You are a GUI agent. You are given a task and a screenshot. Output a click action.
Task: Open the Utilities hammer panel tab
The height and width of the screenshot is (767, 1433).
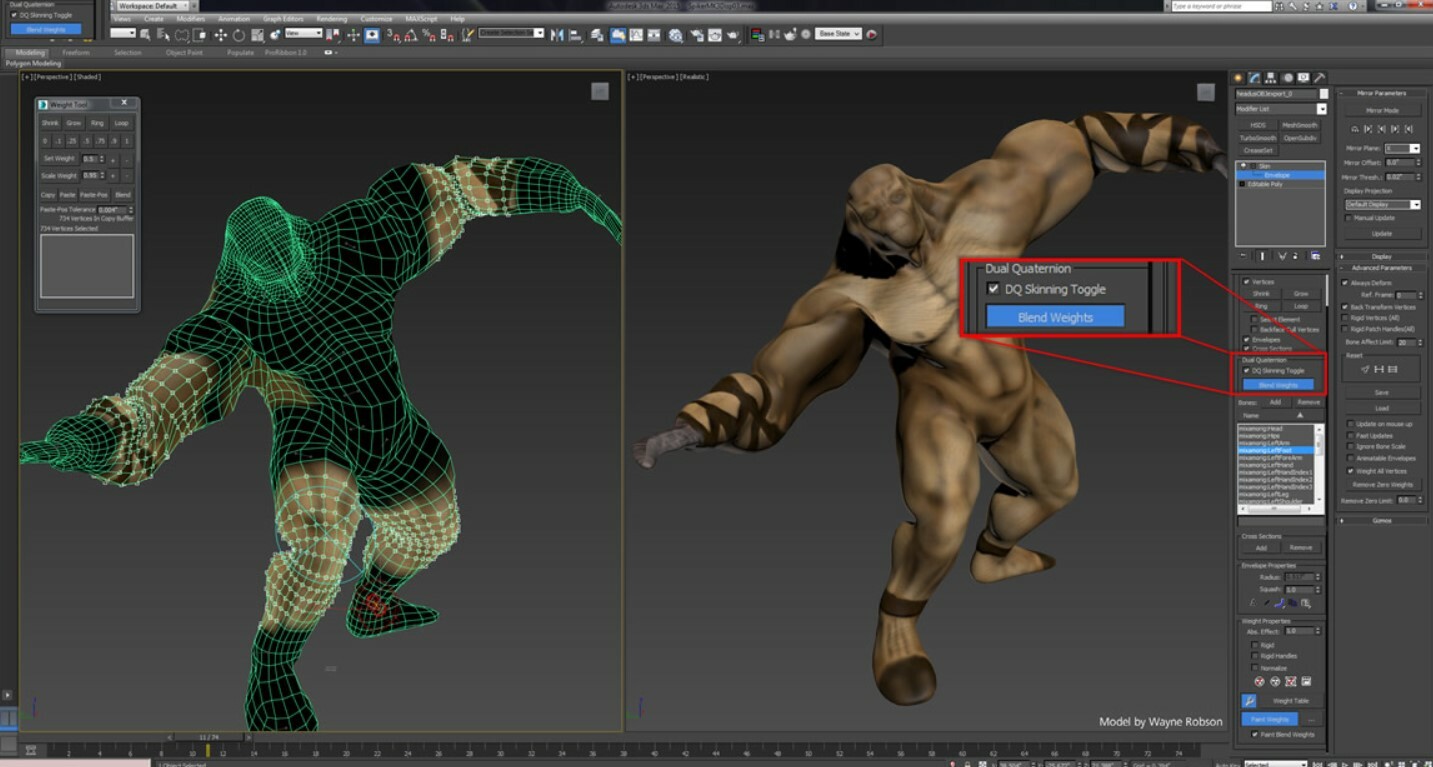coord(1319,77)
